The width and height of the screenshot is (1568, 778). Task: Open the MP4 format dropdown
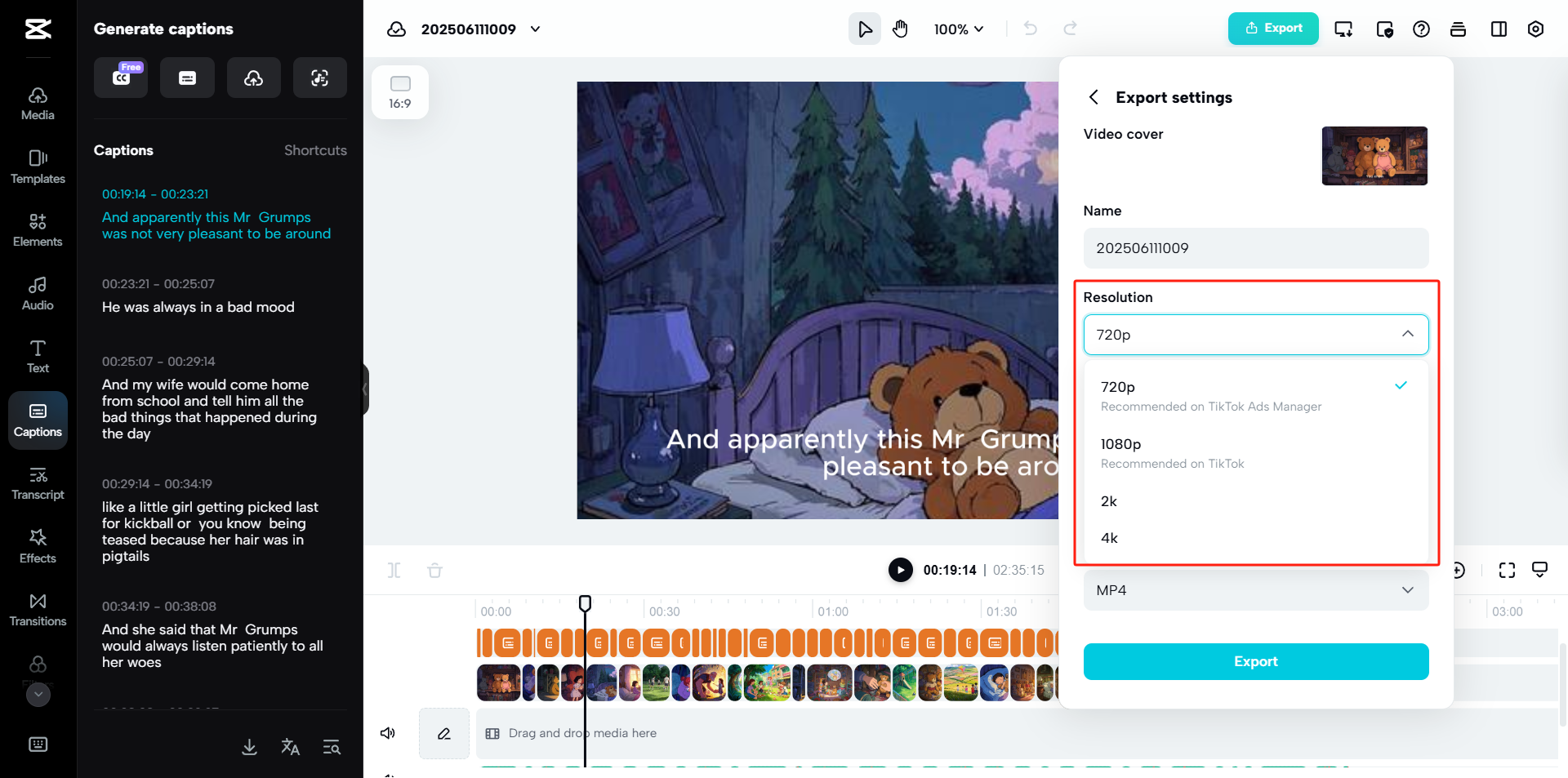pyautogui.click(x=1256, y=590)
